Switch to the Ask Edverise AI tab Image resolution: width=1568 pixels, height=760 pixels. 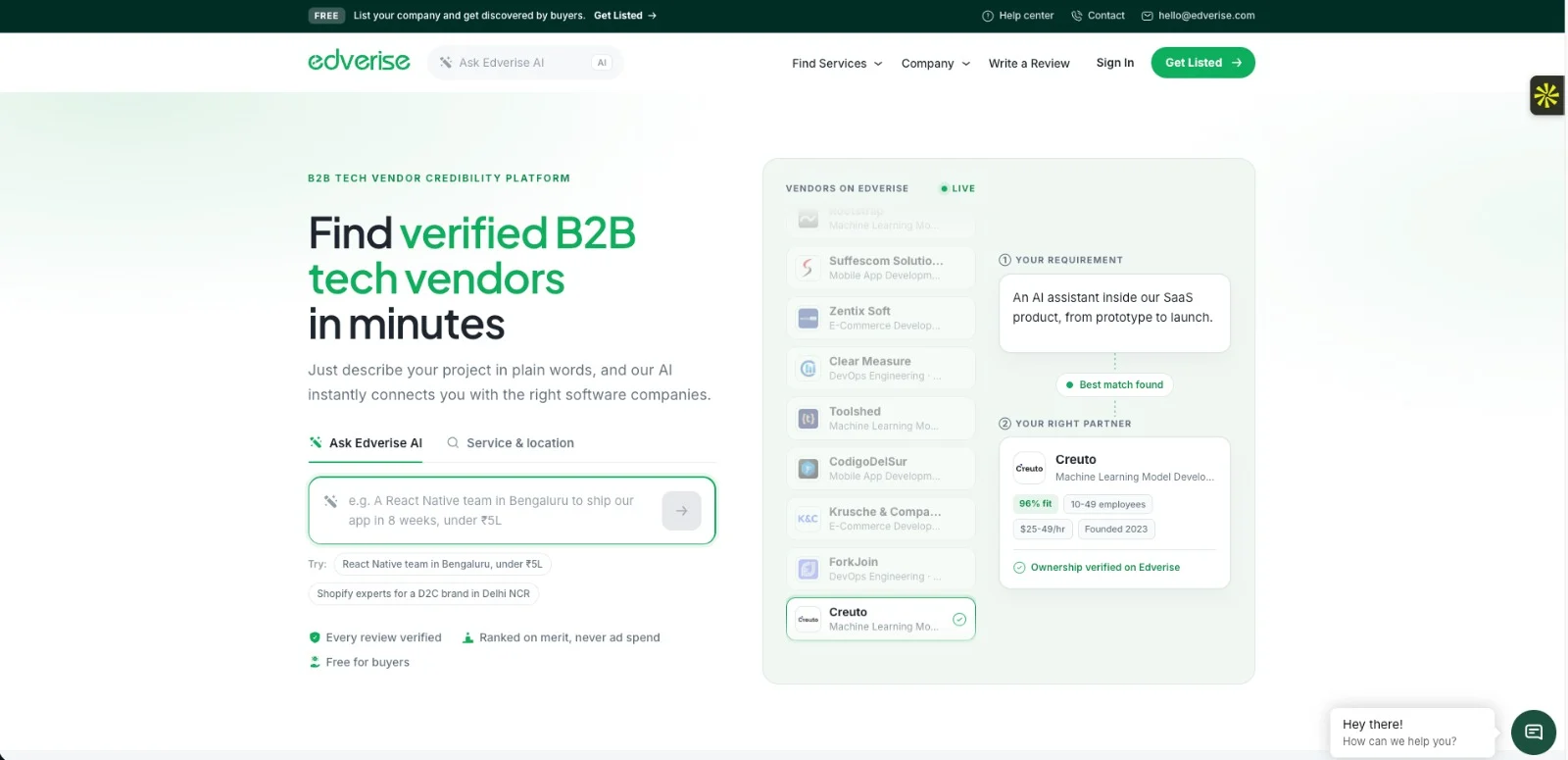[x=366, y=443]
